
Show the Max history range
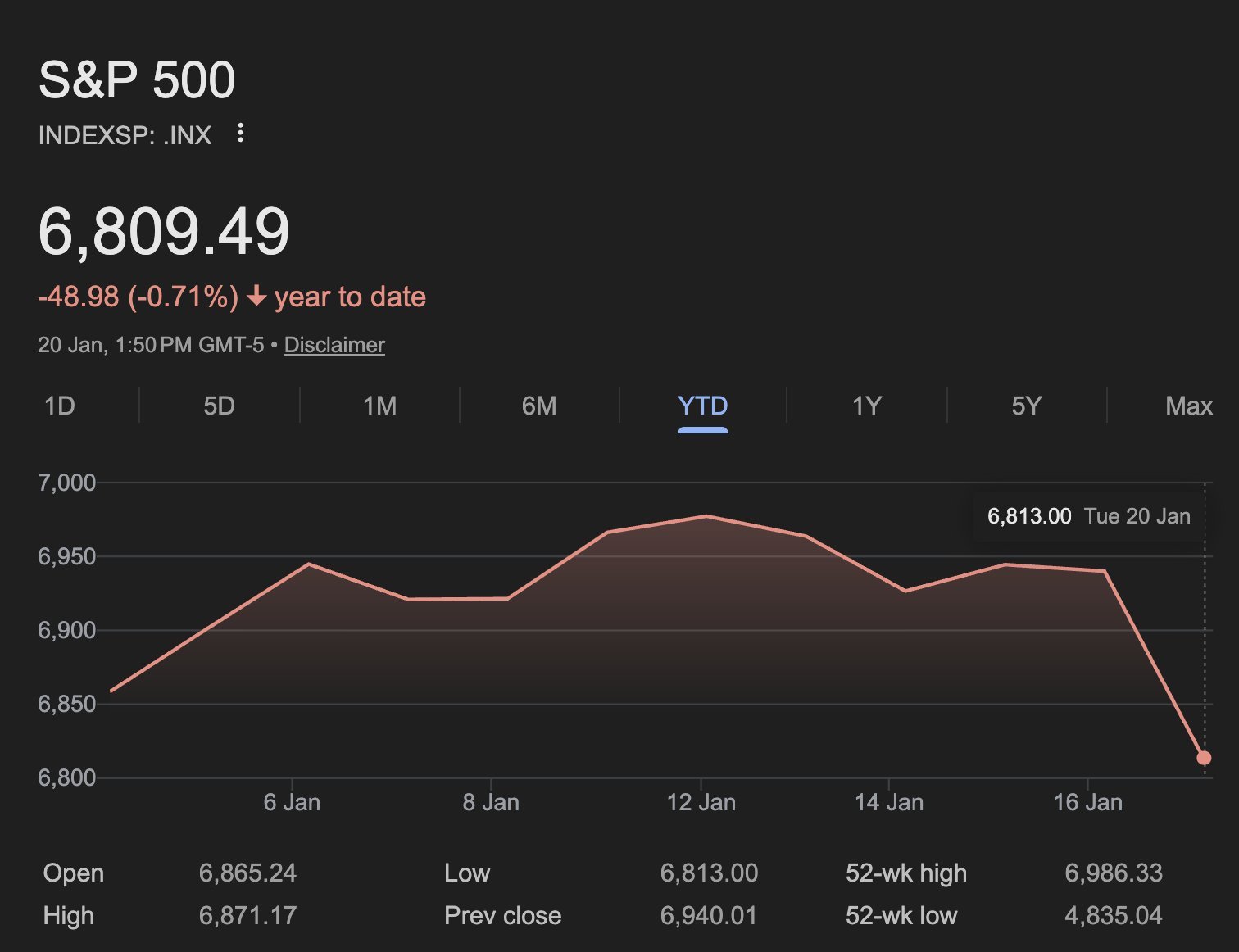click(1188, 406)
